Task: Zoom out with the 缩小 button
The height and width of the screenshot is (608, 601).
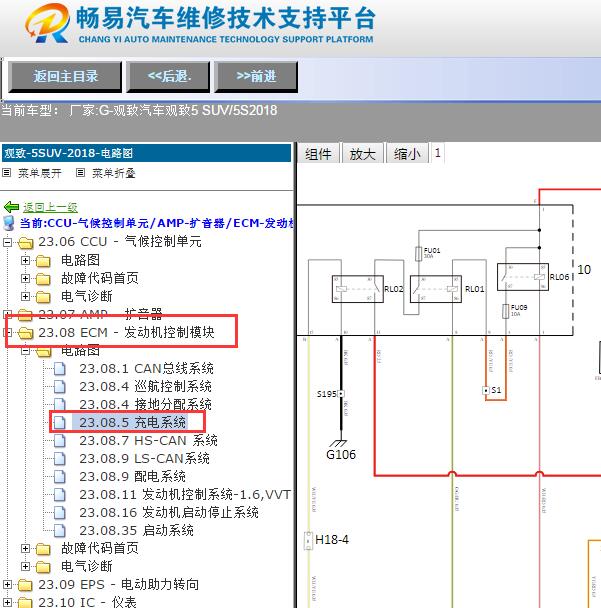Action: (407, 154)
